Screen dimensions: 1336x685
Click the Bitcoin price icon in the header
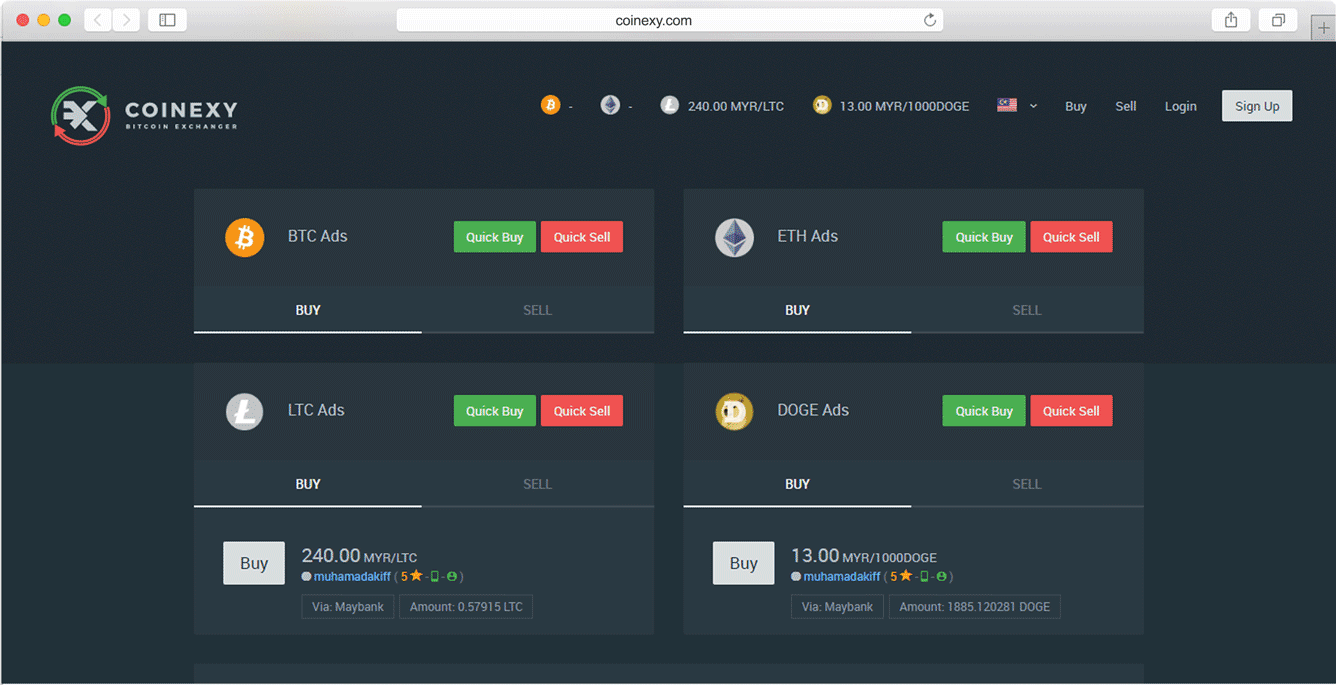pyautogui.click(x=550, y=105)
